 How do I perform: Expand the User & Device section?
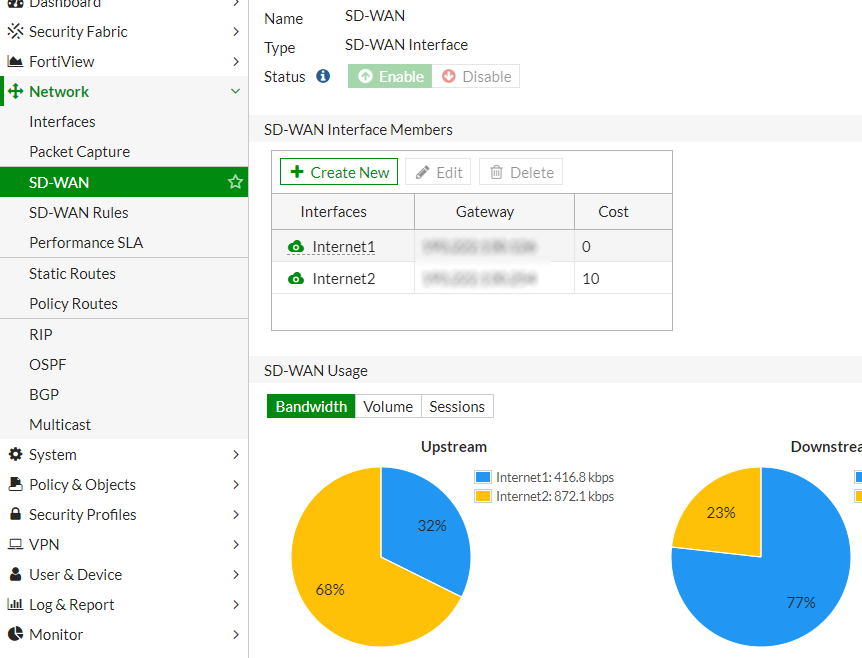click(x=236, y=574)
